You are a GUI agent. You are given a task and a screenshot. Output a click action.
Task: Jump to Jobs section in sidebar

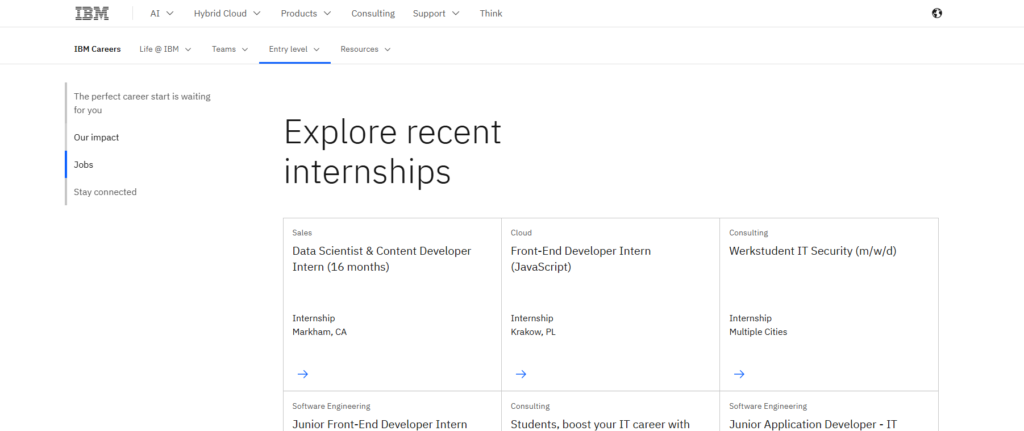84,165
